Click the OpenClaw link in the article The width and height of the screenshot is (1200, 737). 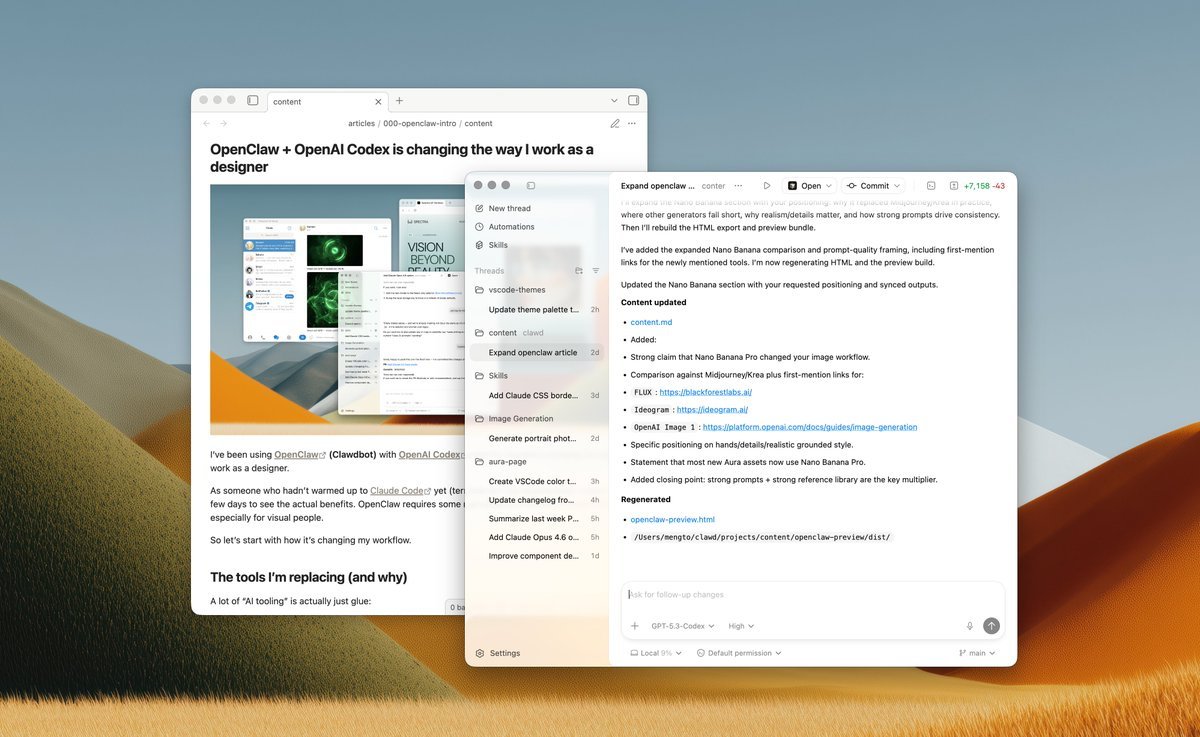[300, 454]
